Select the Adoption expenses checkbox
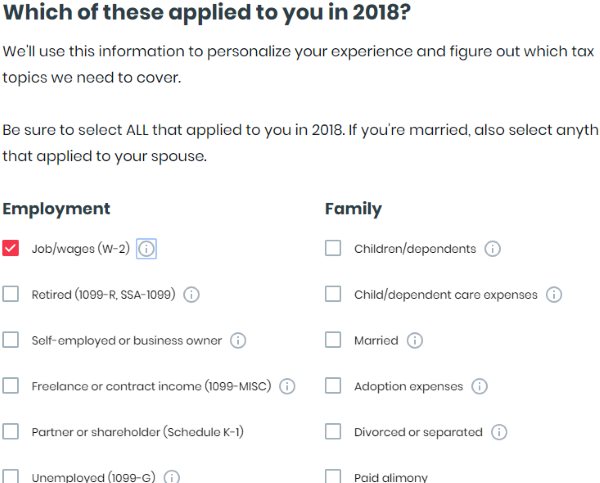 [333, 387]
